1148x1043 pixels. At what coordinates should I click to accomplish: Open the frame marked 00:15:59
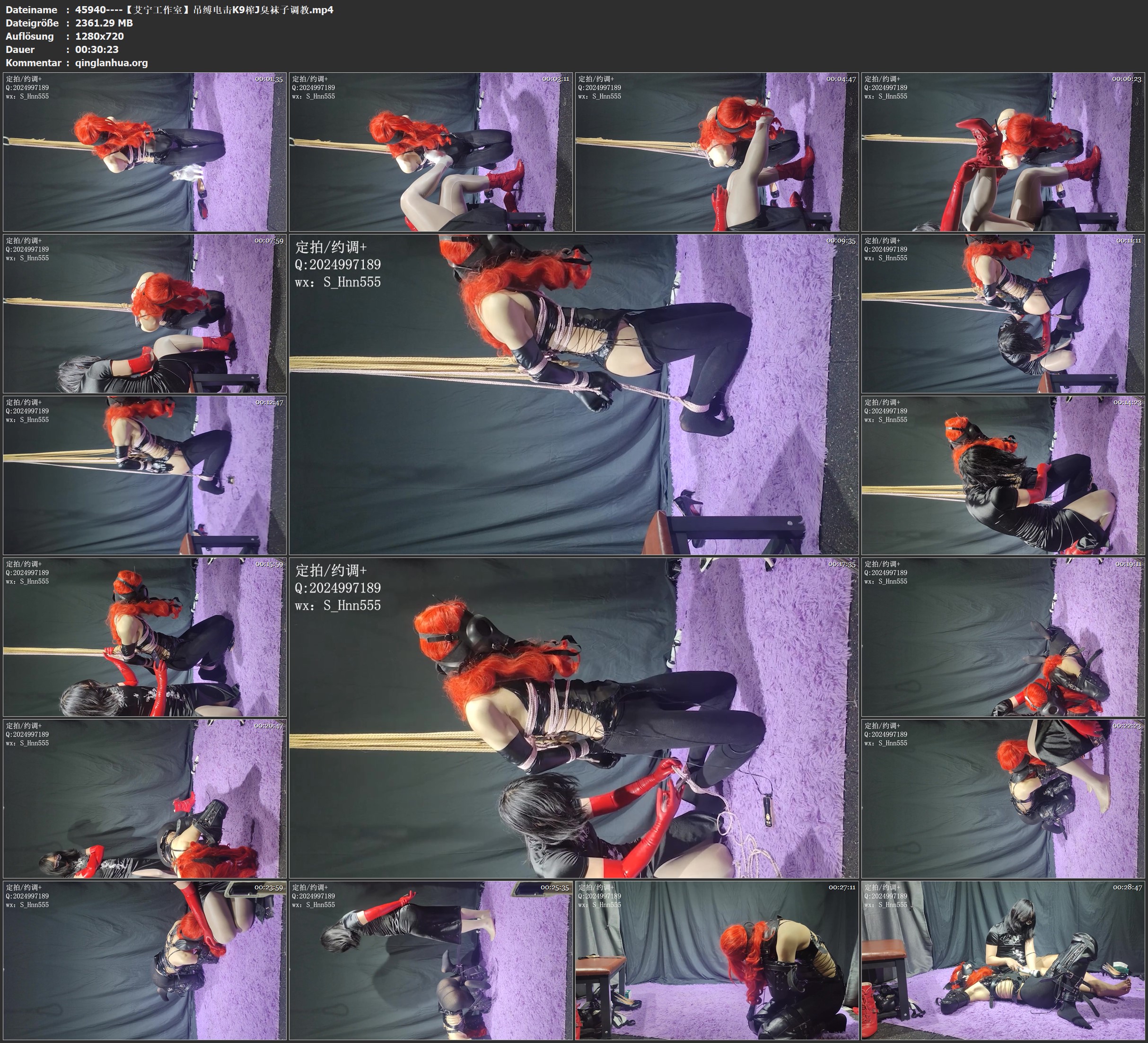point(145,636)
